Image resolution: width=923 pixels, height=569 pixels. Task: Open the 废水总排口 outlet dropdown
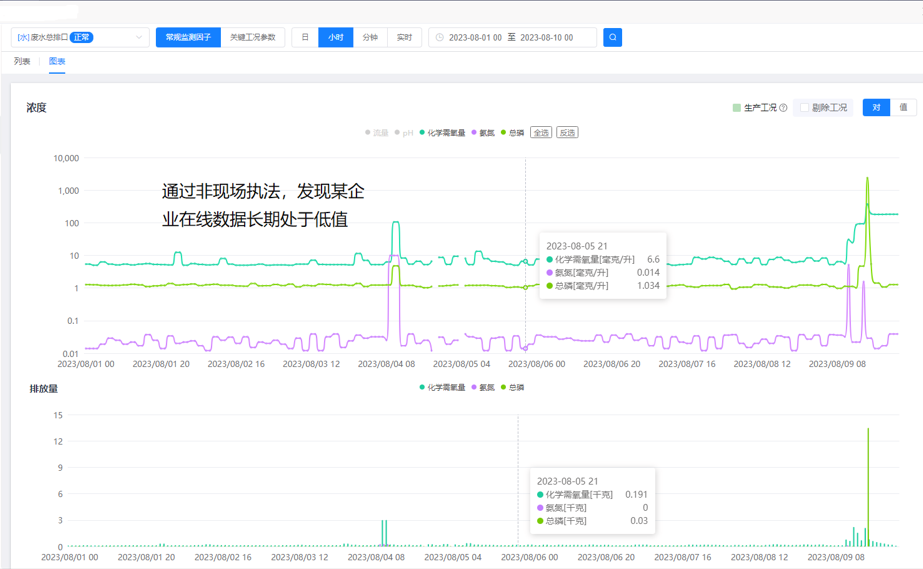click(x=80, y=37)
